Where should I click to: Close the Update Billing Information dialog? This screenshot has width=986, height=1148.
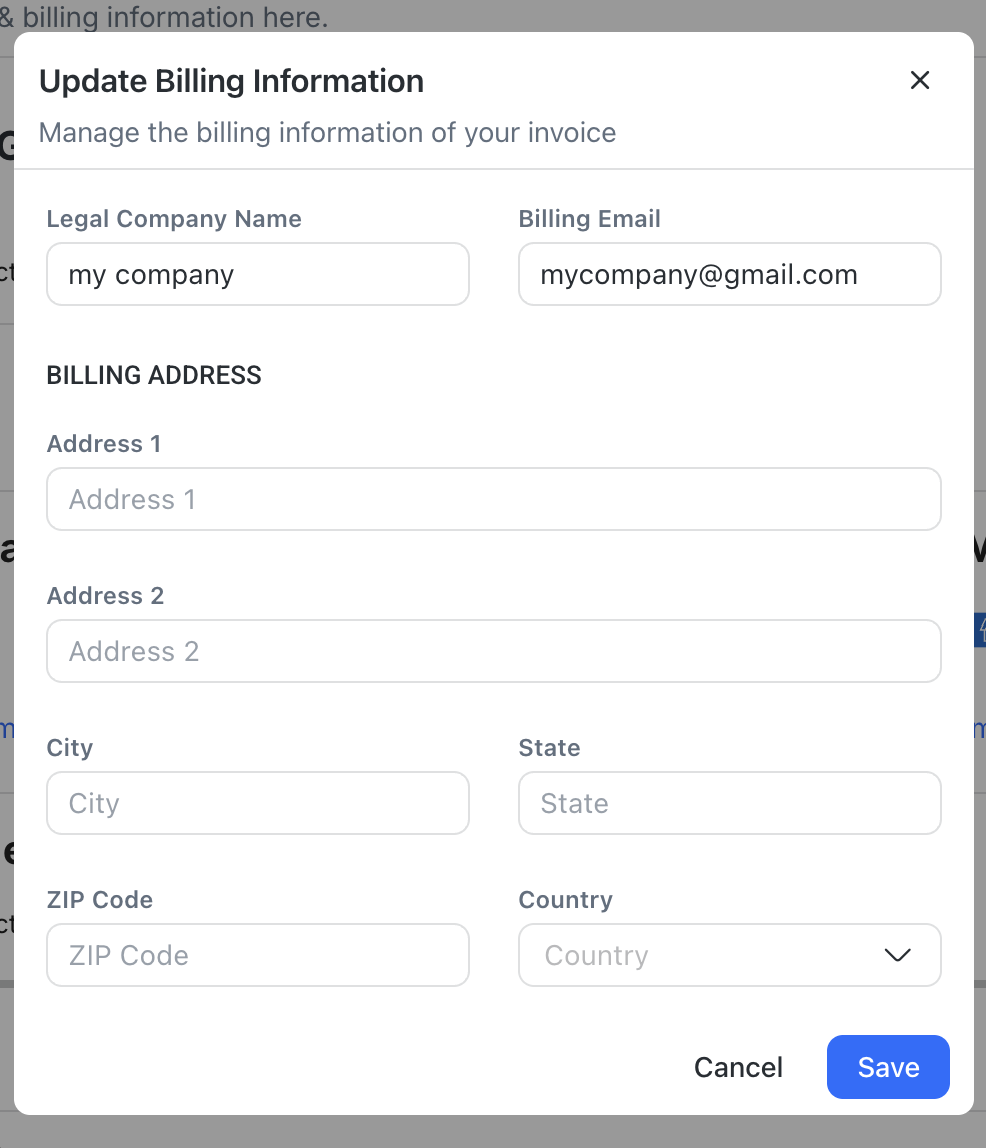(x=920, y=81)
